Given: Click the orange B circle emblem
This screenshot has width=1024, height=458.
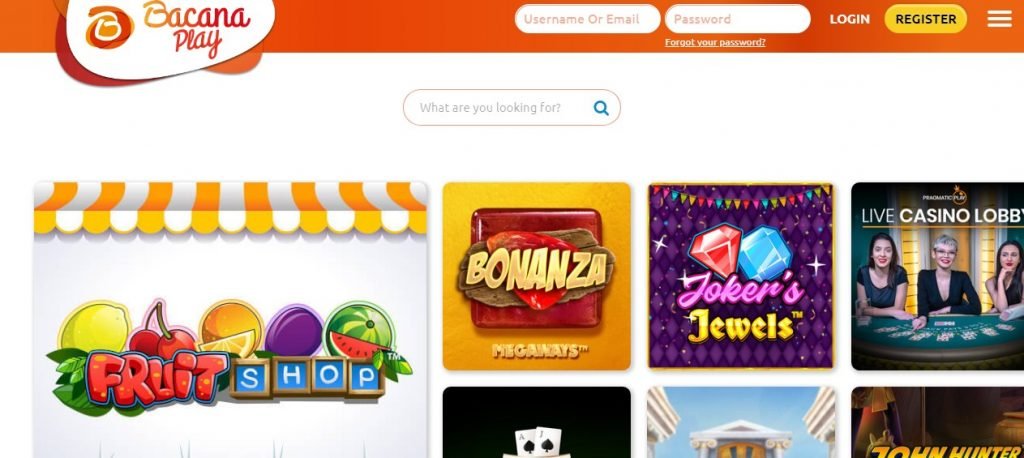Looking at the screenshot, I should 110,27.
